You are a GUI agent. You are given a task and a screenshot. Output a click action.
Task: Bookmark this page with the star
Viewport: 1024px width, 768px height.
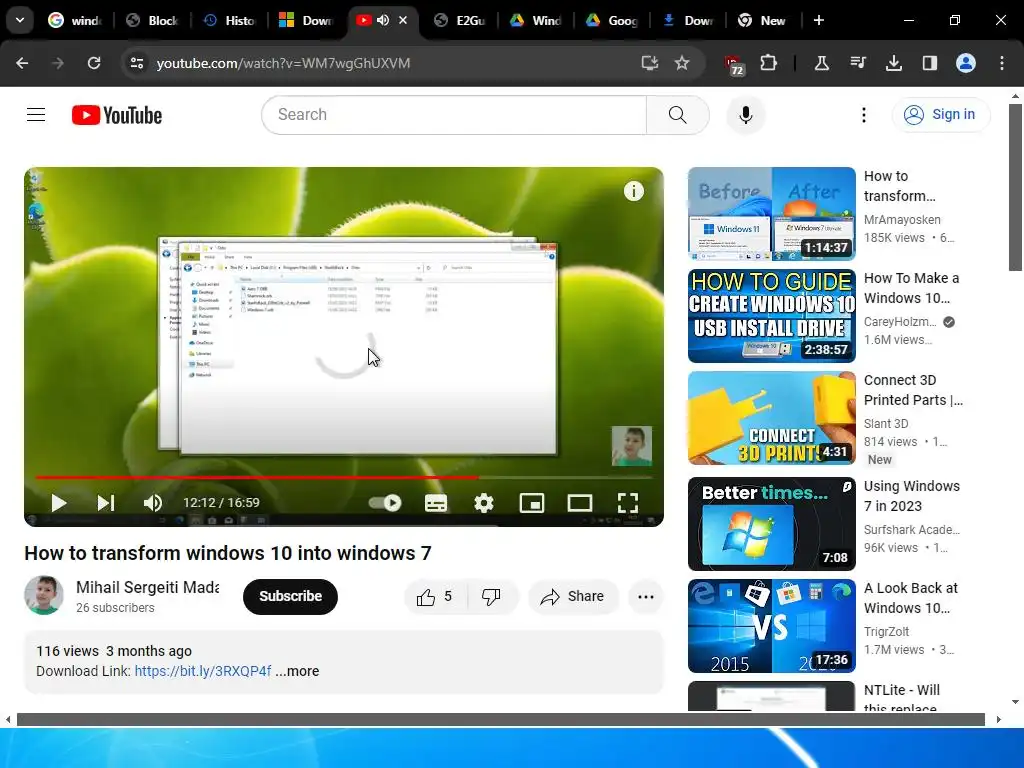pos(682,63)
